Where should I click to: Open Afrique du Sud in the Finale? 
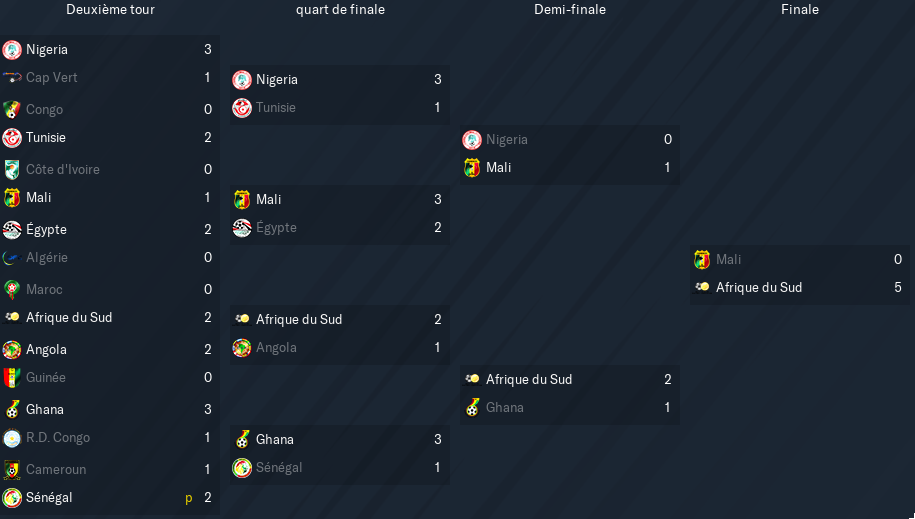tap(759, 288)
